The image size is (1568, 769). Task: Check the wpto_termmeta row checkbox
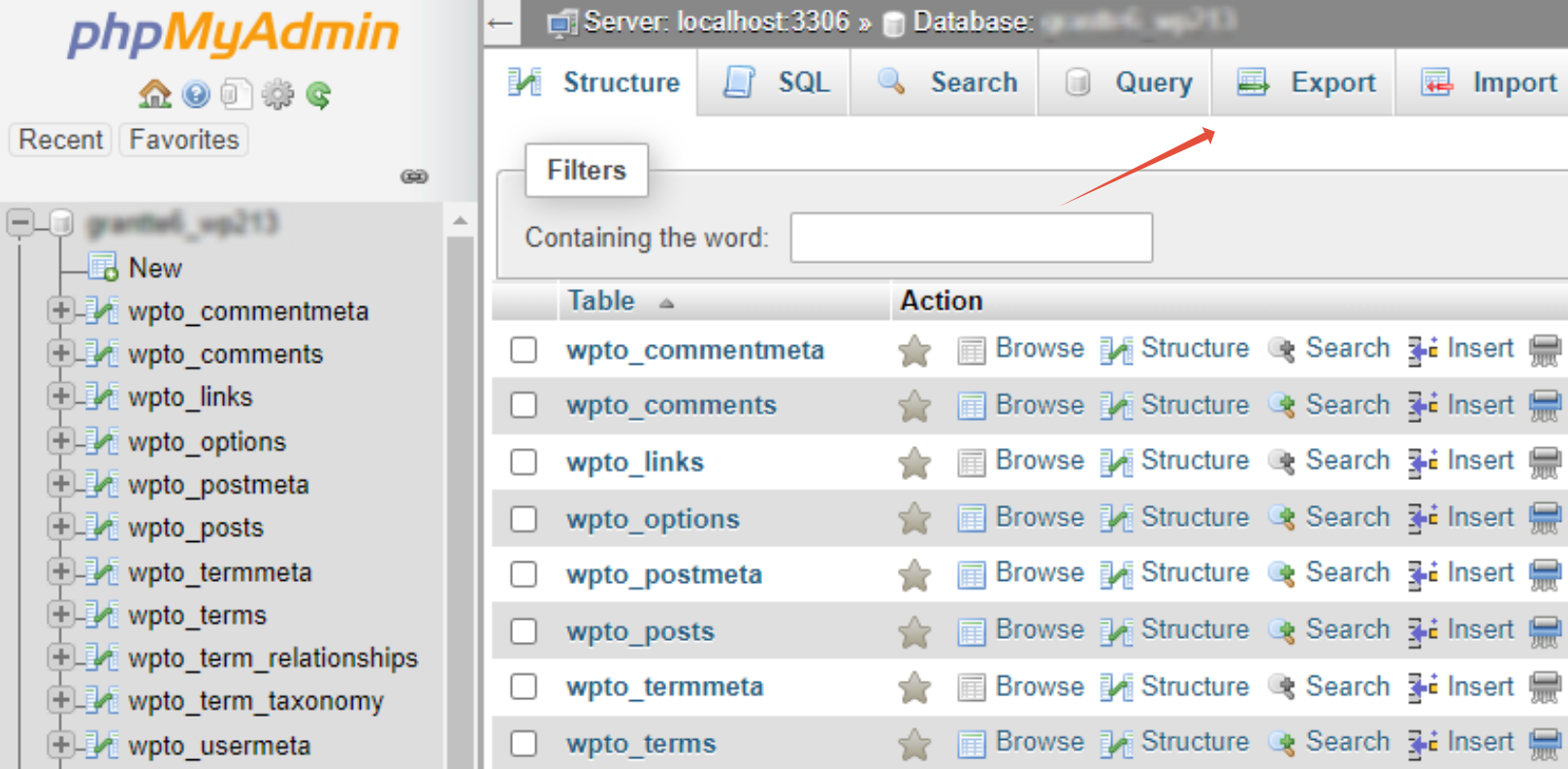(x=524, y=687)
